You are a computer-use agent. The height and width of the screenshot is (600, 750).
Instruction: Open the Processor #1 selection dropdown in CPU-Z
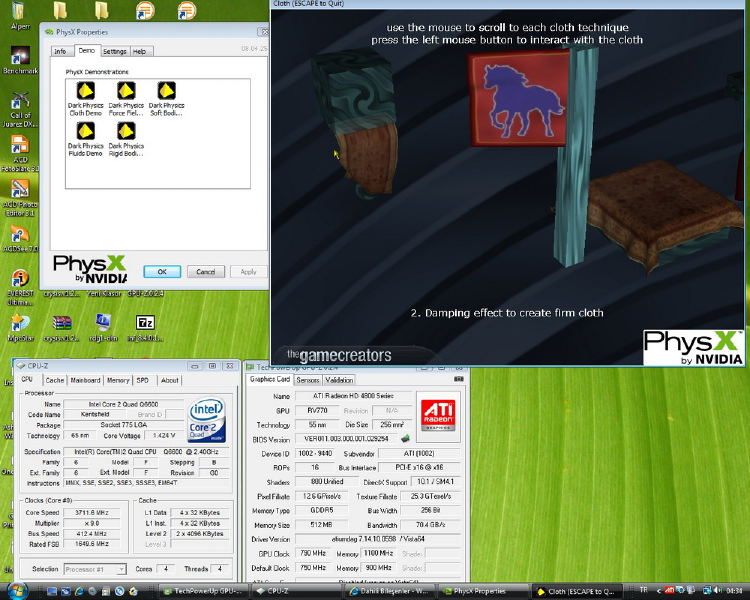point(95,569)
